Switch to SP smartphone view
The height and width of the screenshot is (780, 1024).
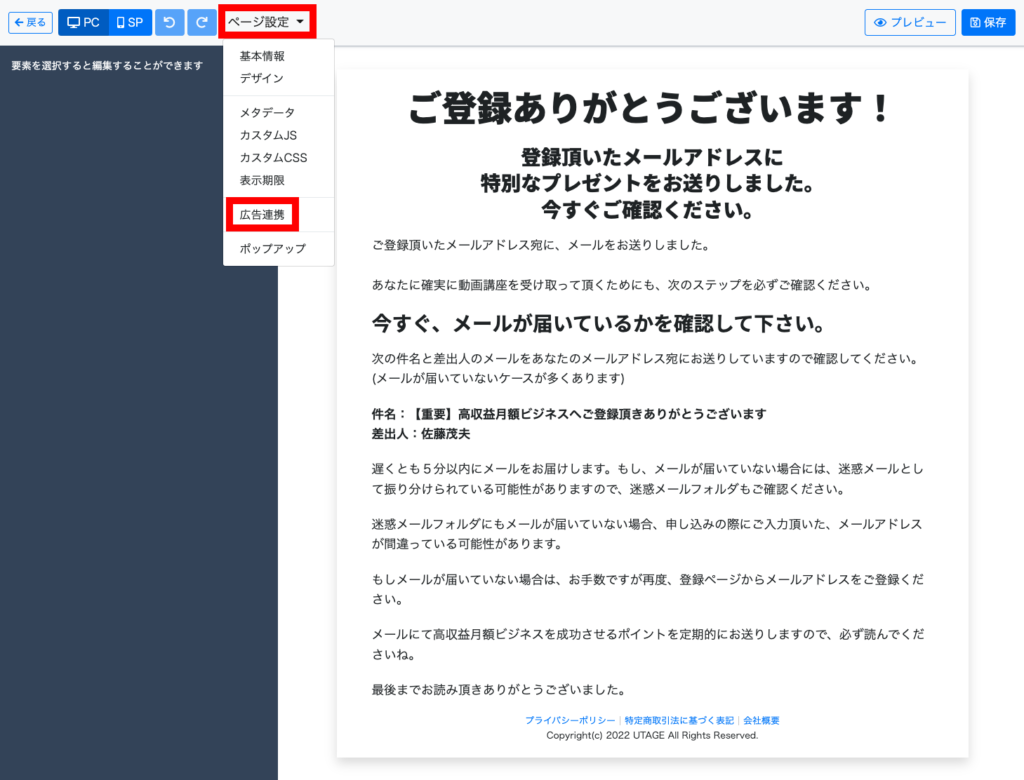(130, 22)
